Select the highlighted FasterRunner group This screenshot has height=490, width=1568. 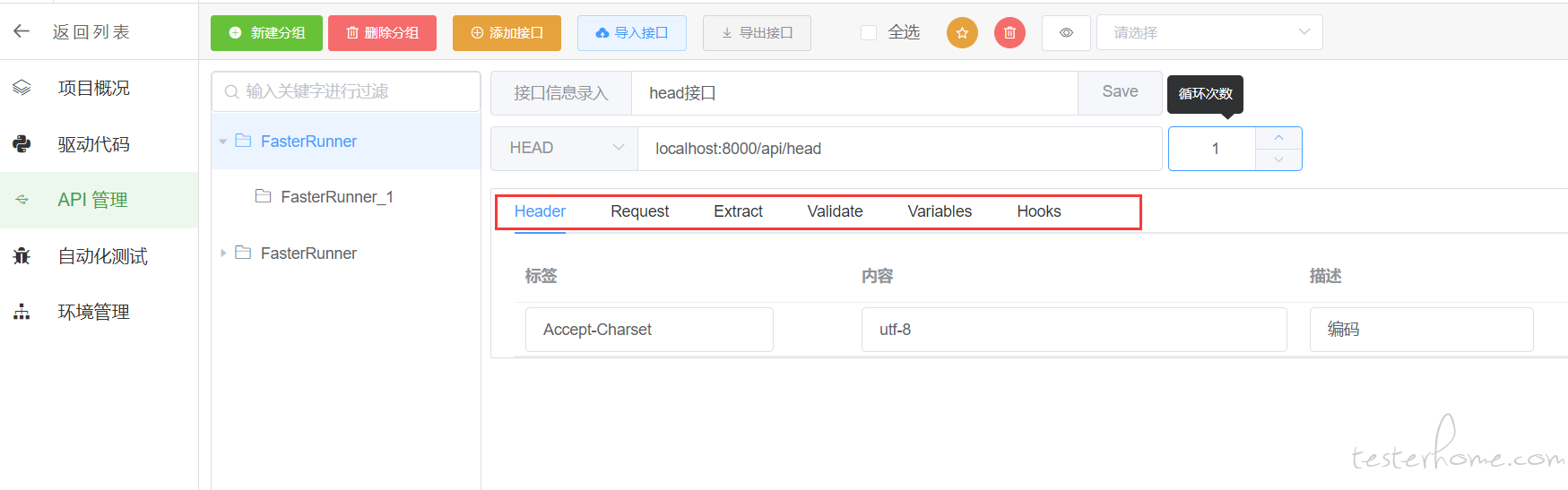[x=308, y=142]
